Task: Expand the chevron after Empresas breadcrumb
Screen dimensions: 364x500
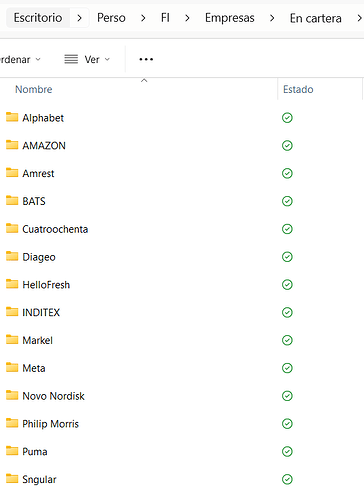Action: point(272,18)
